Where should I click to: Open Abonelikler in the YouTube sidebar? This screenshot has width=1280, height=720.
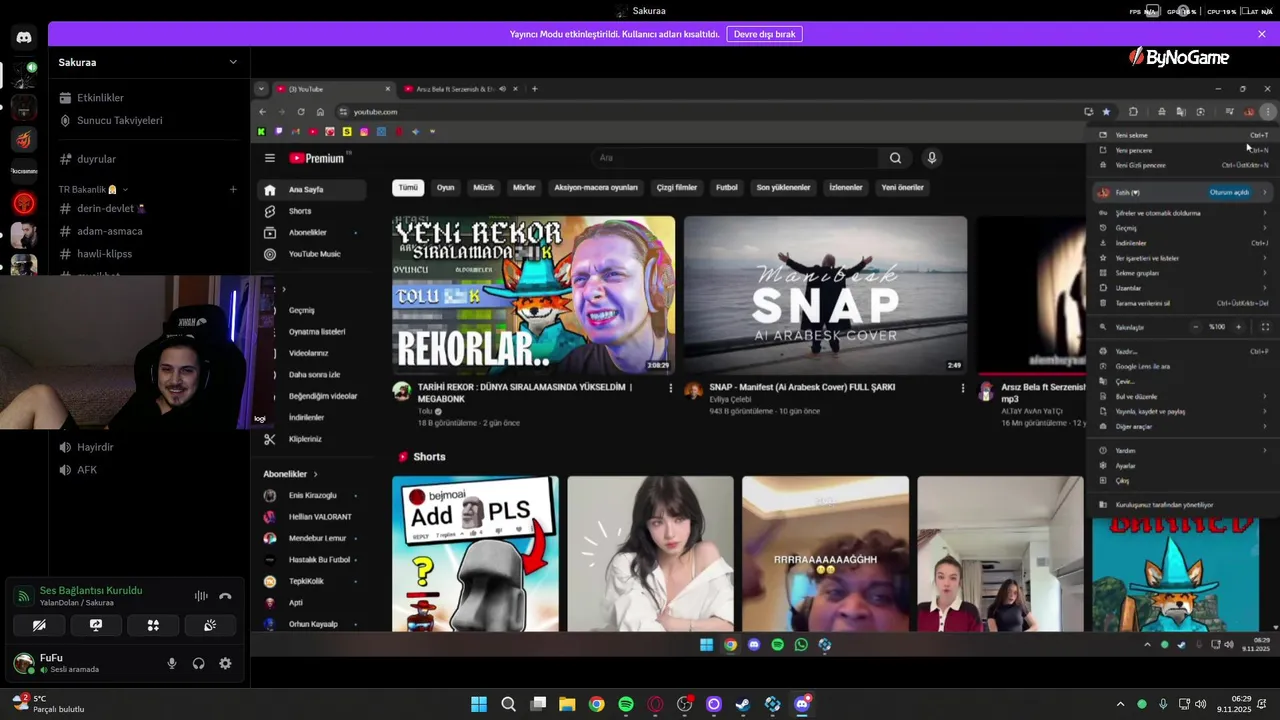[313, 233]
